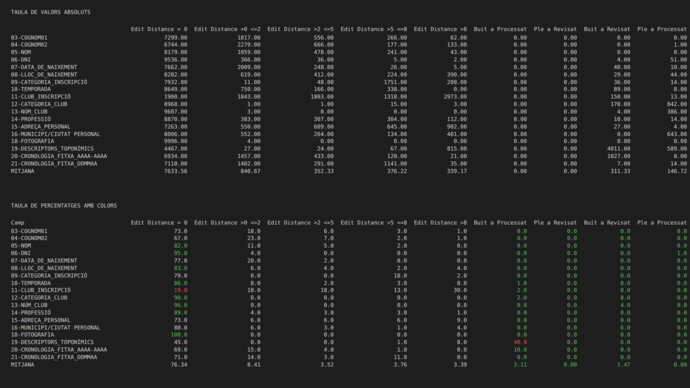Select '04-COGNOM02' row label in percentages table
This screenshot has height=388, width=690.
(x=29, y=238)
